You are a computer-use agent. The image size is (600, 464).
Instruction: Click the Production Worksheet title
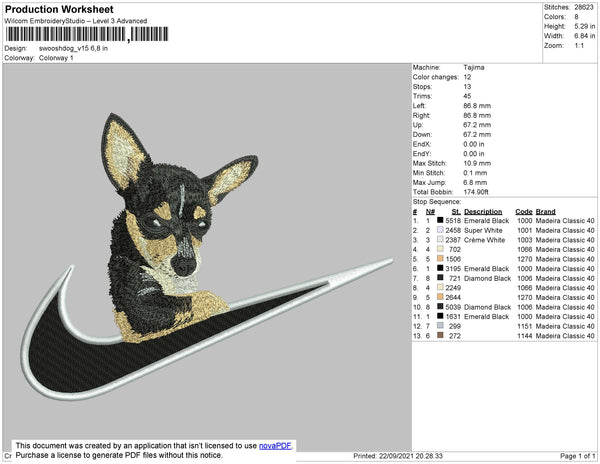tap(59, 9)
